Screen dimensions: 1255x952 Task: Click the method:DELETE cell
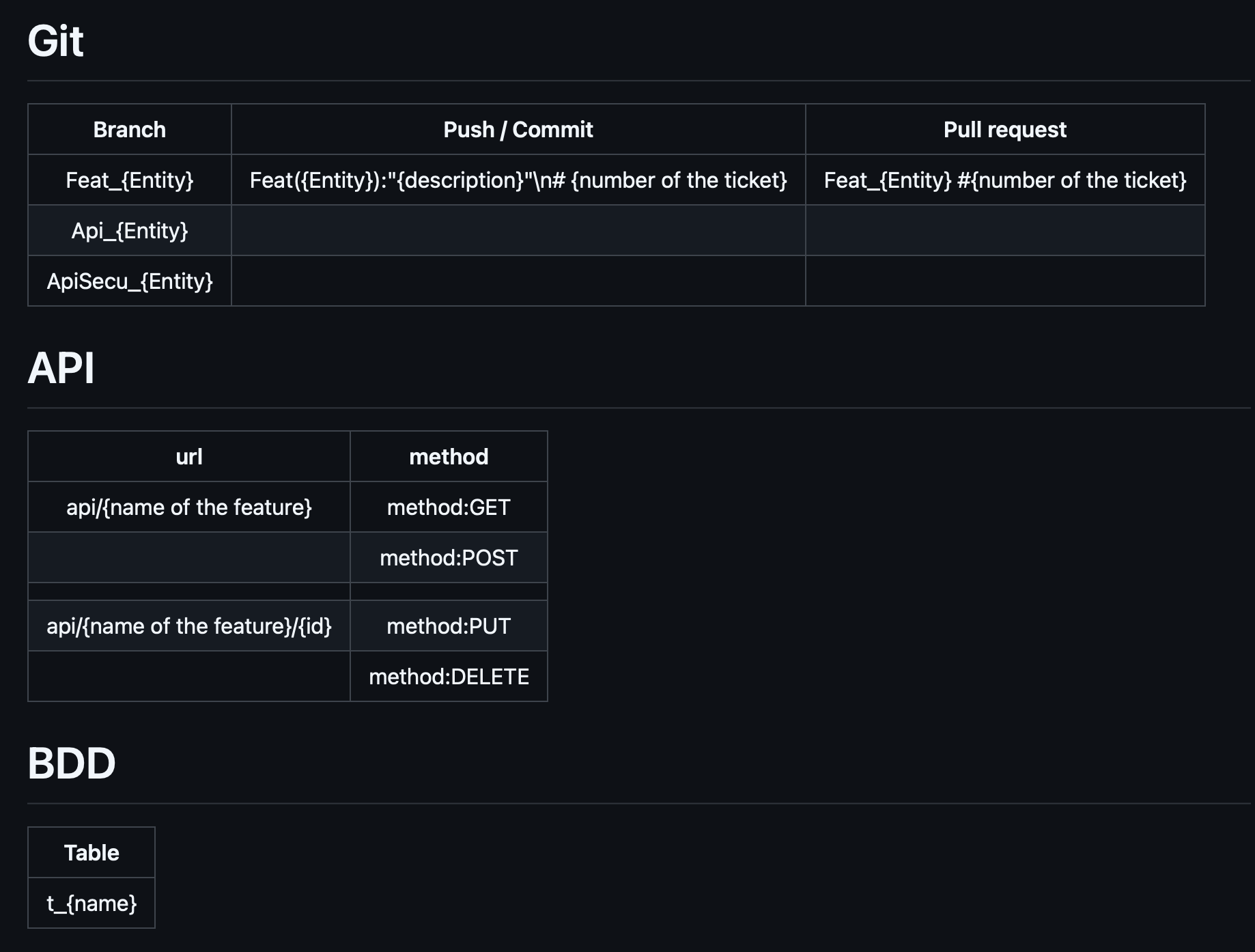[449, 676]
